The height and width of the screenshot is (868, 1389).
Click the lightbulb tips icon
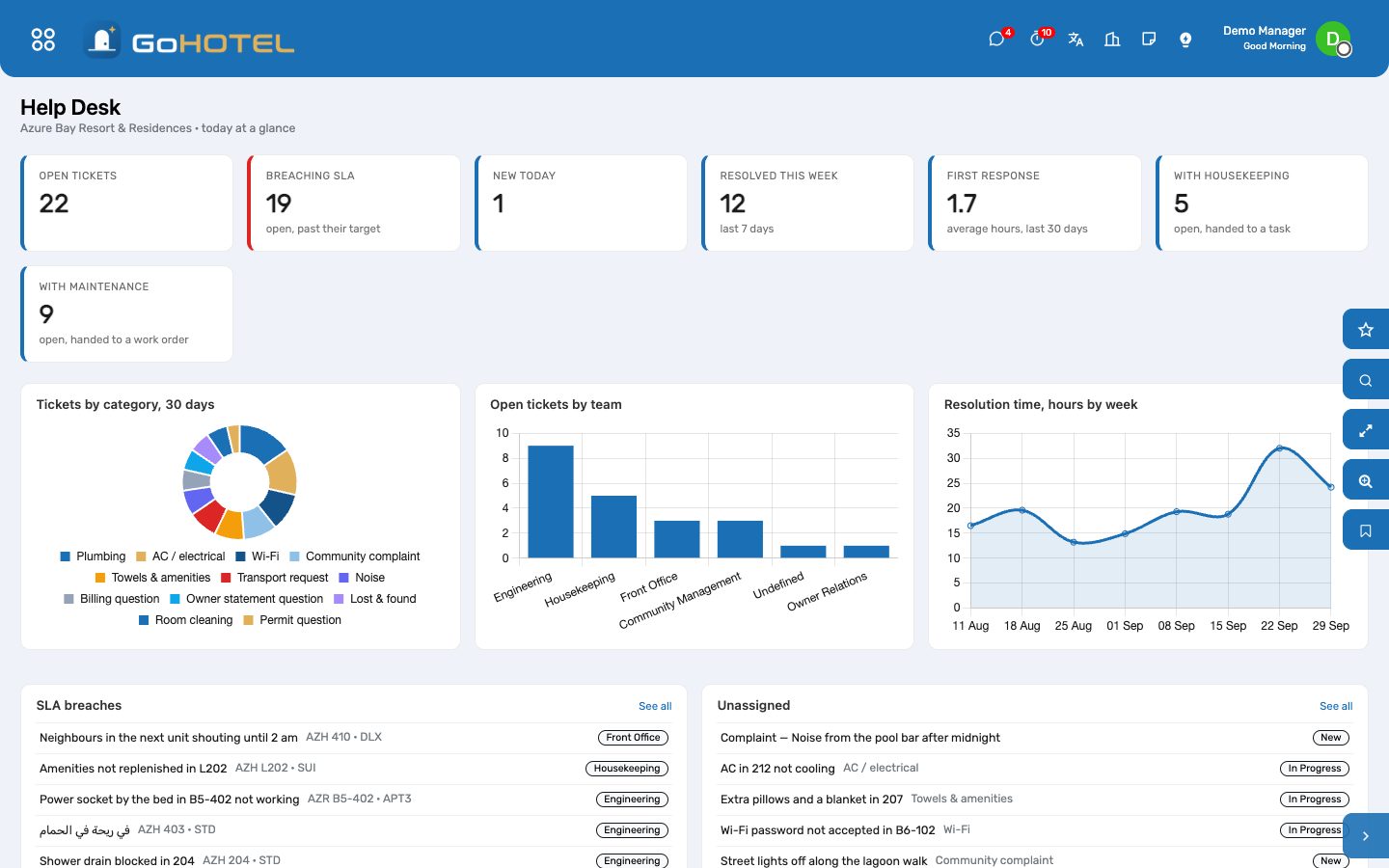click(1185, 40)
